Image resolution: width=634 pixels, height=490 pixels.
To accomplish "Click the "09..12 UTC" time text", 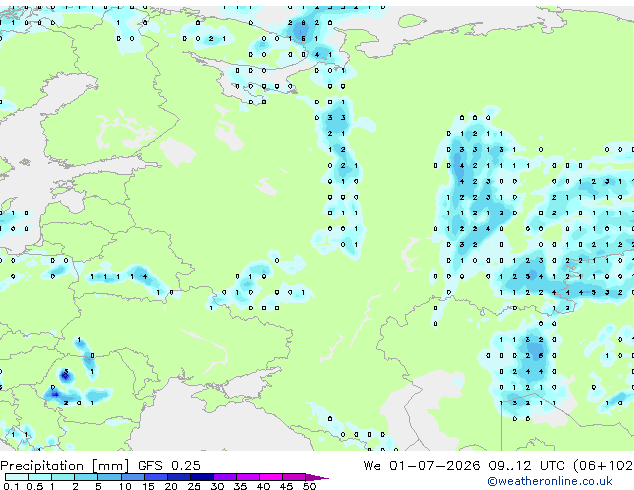I will click(526, 466).
